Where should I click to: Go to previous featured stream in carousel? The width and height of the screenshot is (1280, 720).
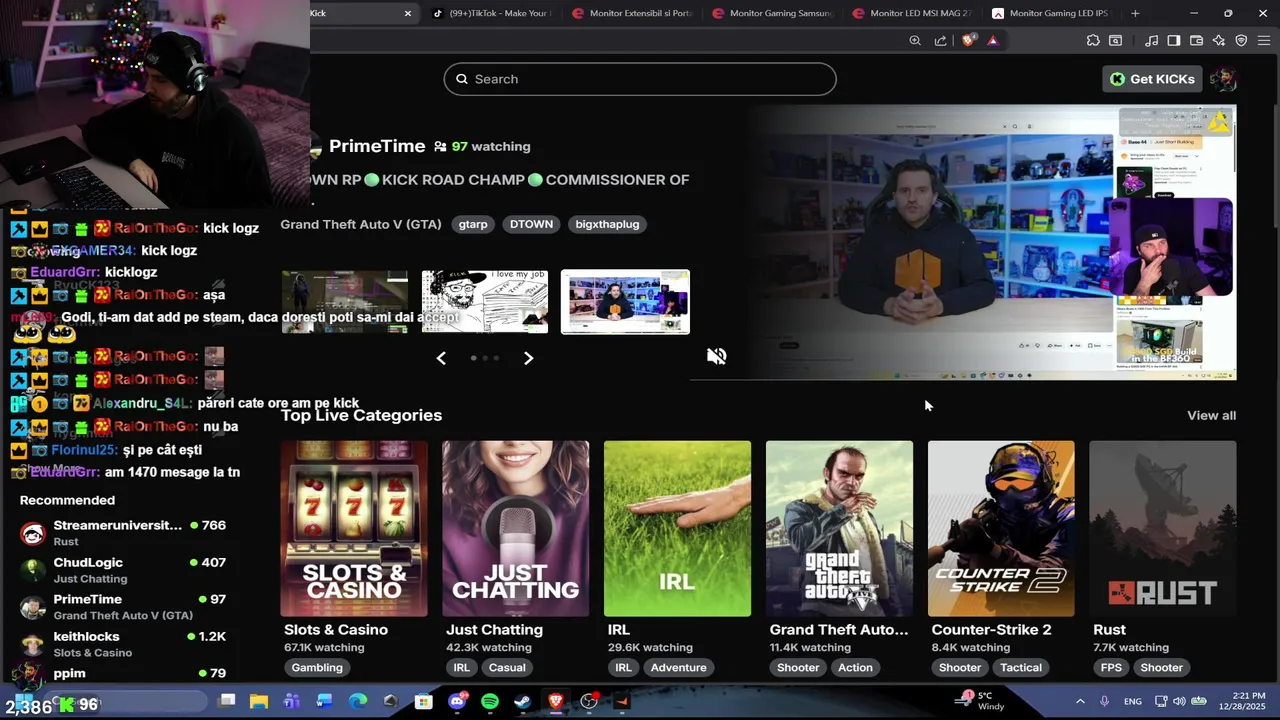point(441,358)
